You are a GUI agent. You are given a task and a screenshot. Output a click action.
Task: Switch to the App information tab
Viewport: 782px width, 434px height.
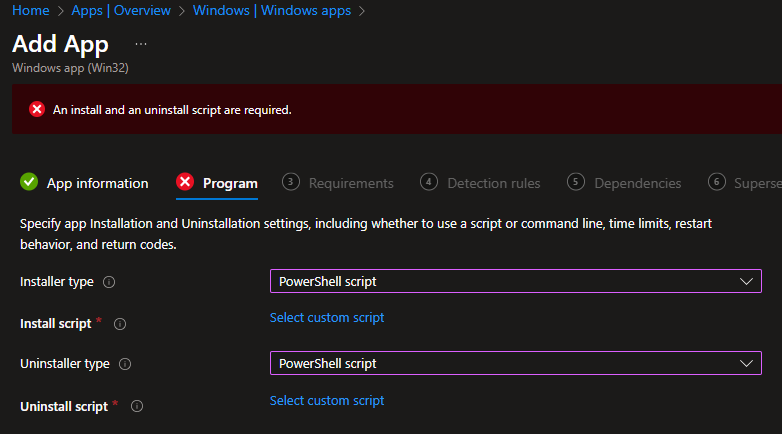point(97,183)
